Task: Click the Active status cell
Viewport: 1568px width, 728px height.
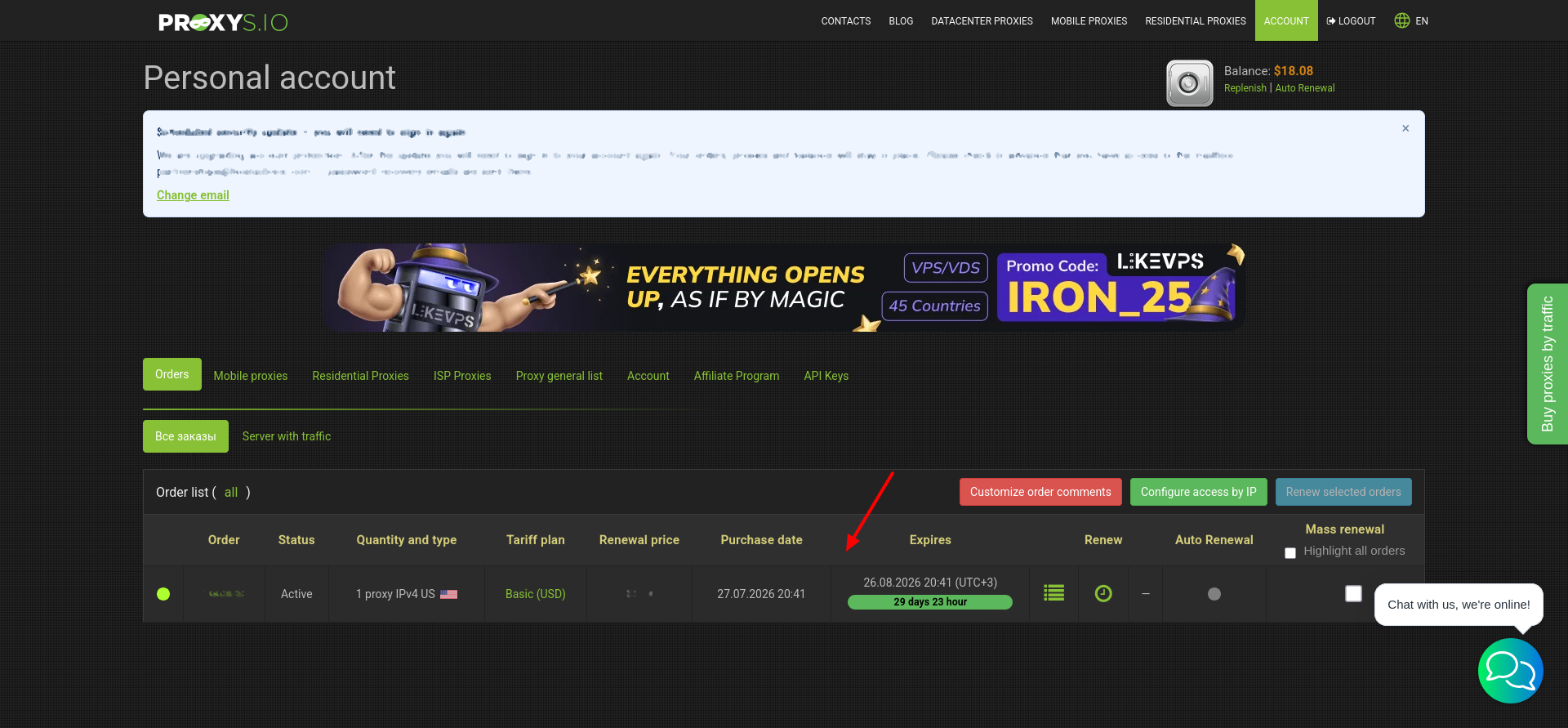Action: [296, 594]
